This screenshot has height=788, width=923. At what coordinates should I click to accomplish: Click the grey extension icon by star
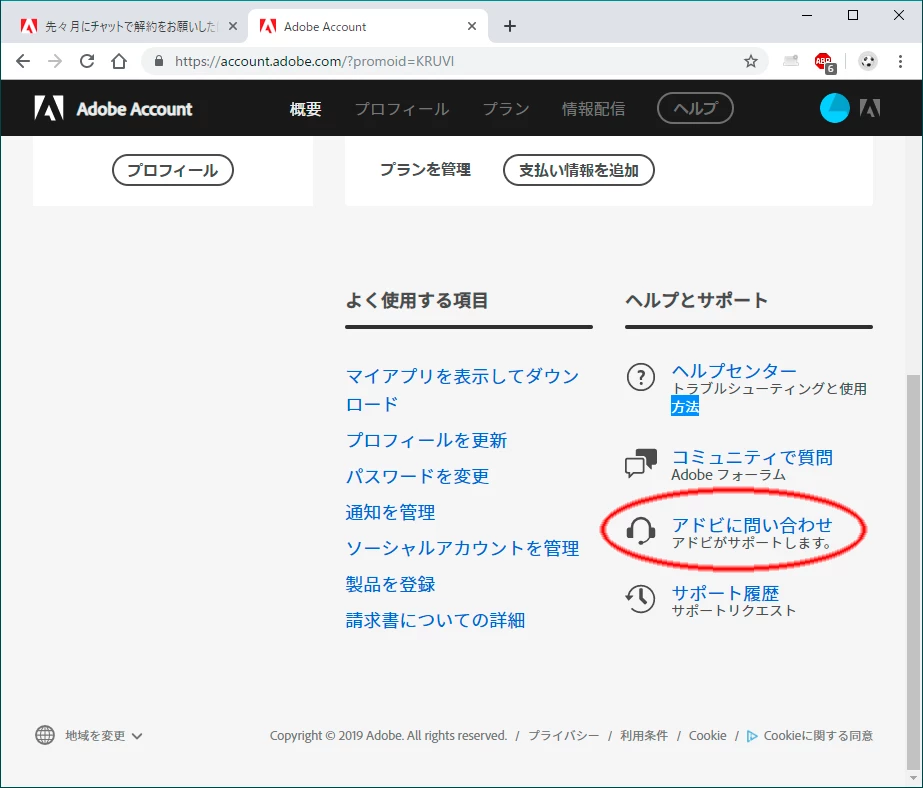click(791, 61)
